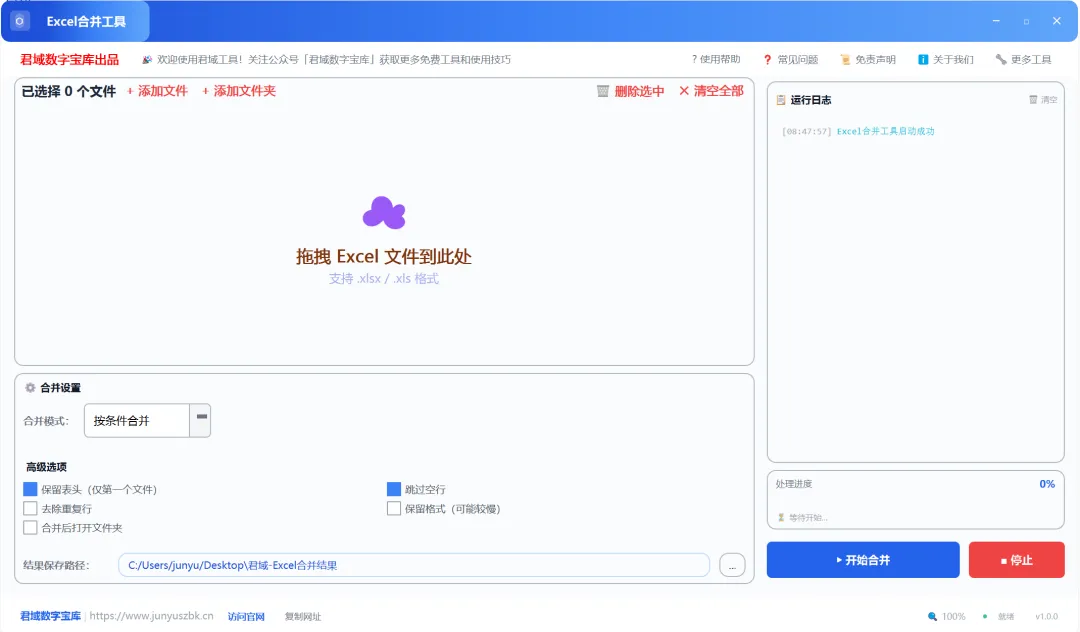Screen dimensions: 1080x632
Task: Open the 合并模式 combo box
Action: point(147,421)
